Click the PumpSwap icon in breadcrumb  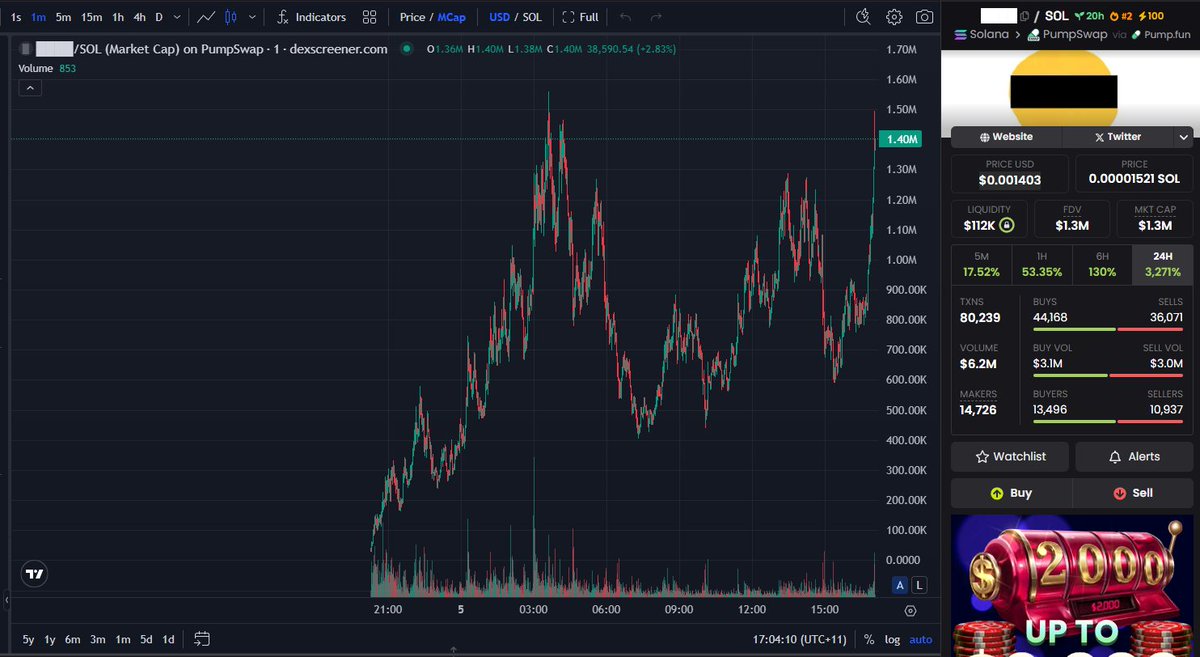tap(1034, 34)
